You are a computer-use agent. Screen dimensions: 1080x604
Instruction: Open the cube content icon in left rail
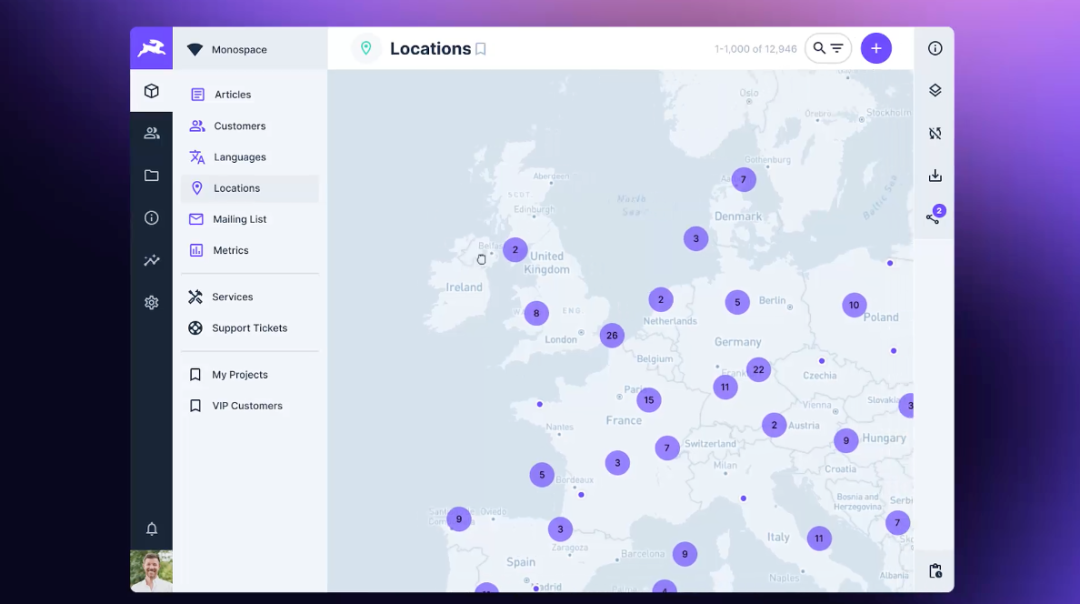tap(152, 91)
